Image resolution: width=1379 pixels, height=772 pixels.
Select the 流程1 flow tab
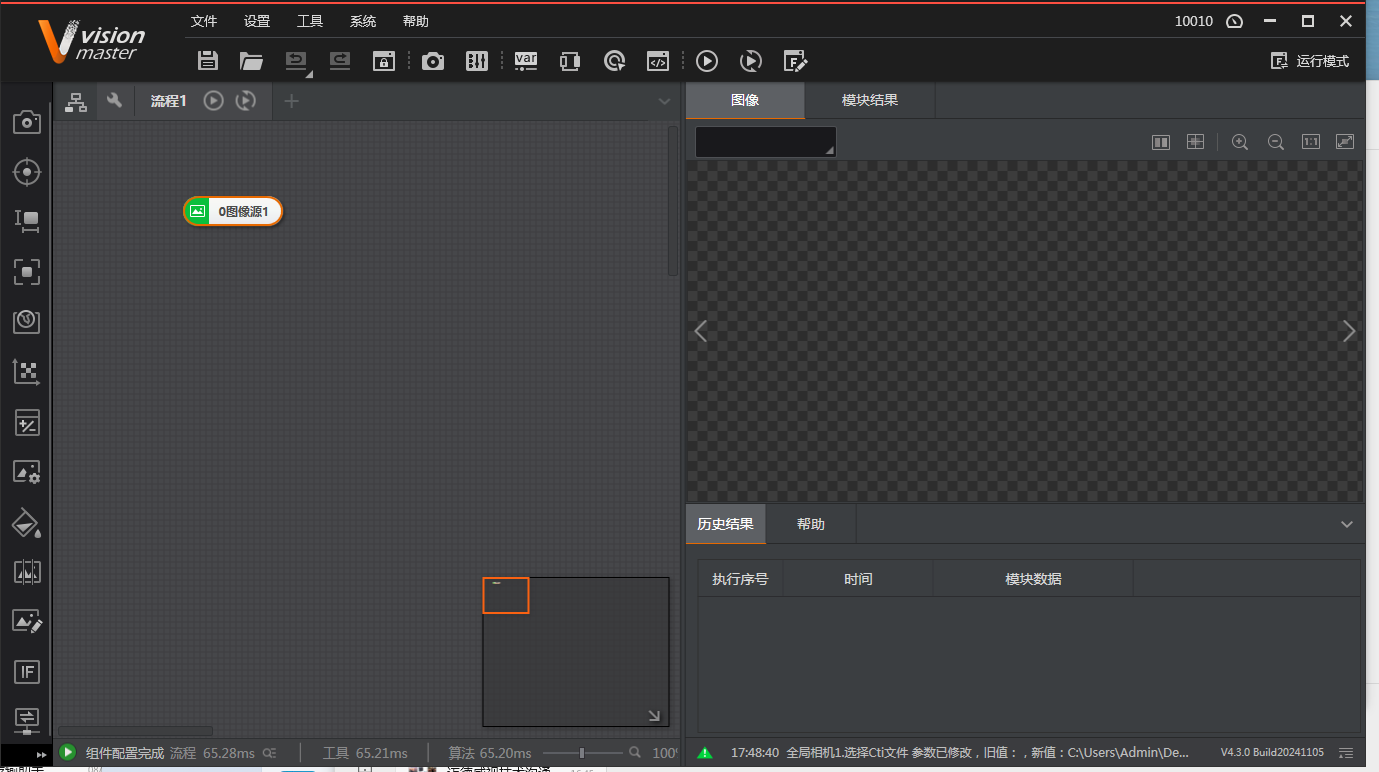click(x=168, y=101)
